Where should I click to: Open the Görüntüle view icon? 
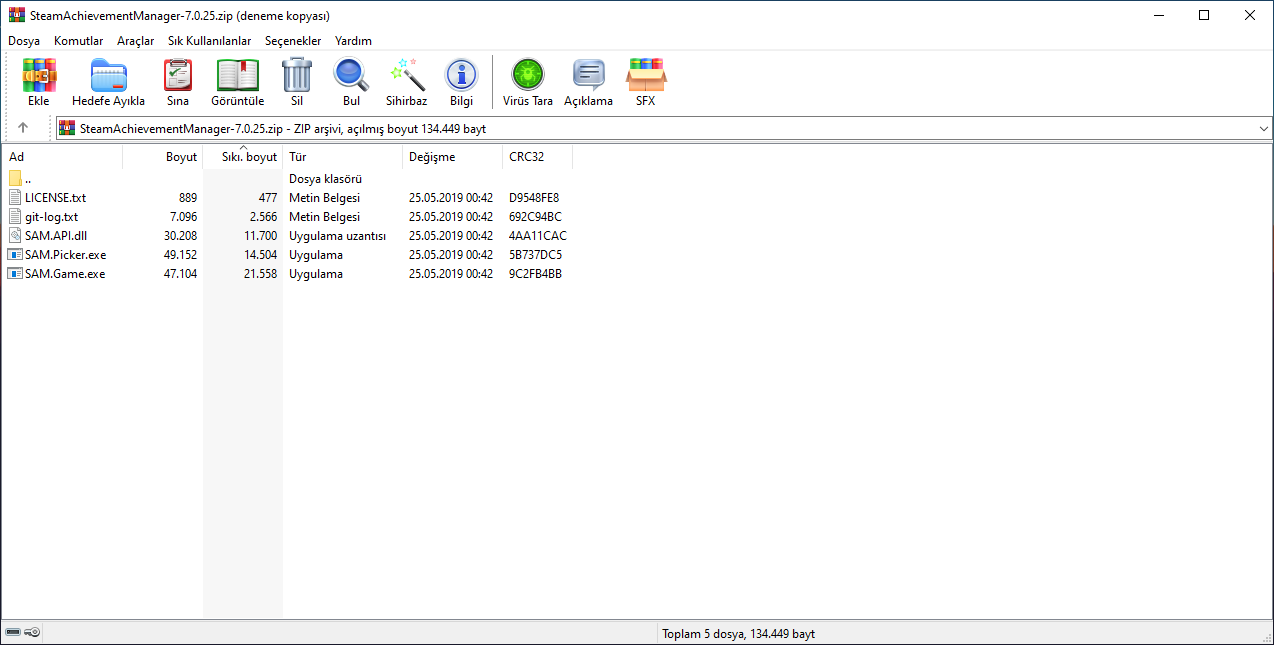[x=238, y=75]
